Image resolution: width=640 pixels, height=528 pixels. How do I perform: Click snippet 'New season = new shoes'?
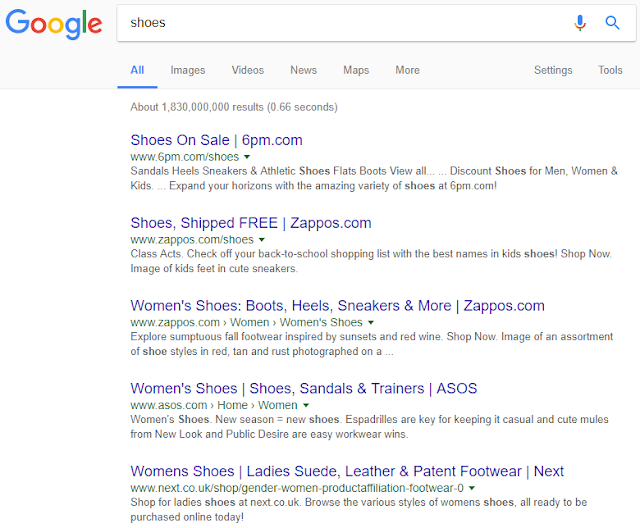click(x=369, y=427)
